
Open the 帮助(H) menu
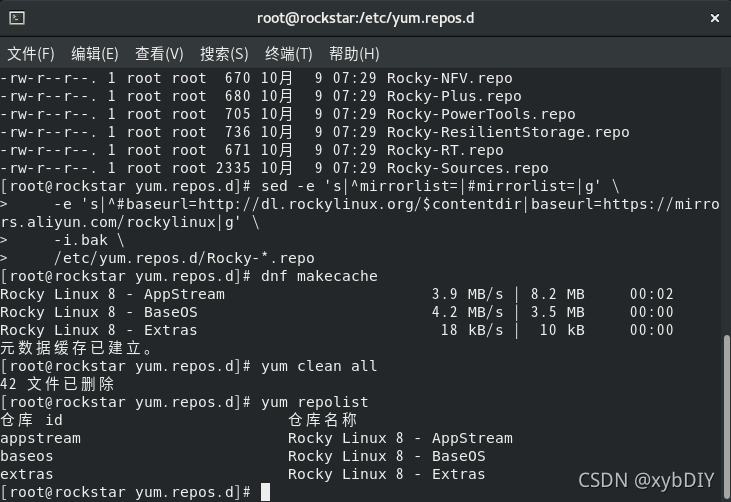pos(354,53)
